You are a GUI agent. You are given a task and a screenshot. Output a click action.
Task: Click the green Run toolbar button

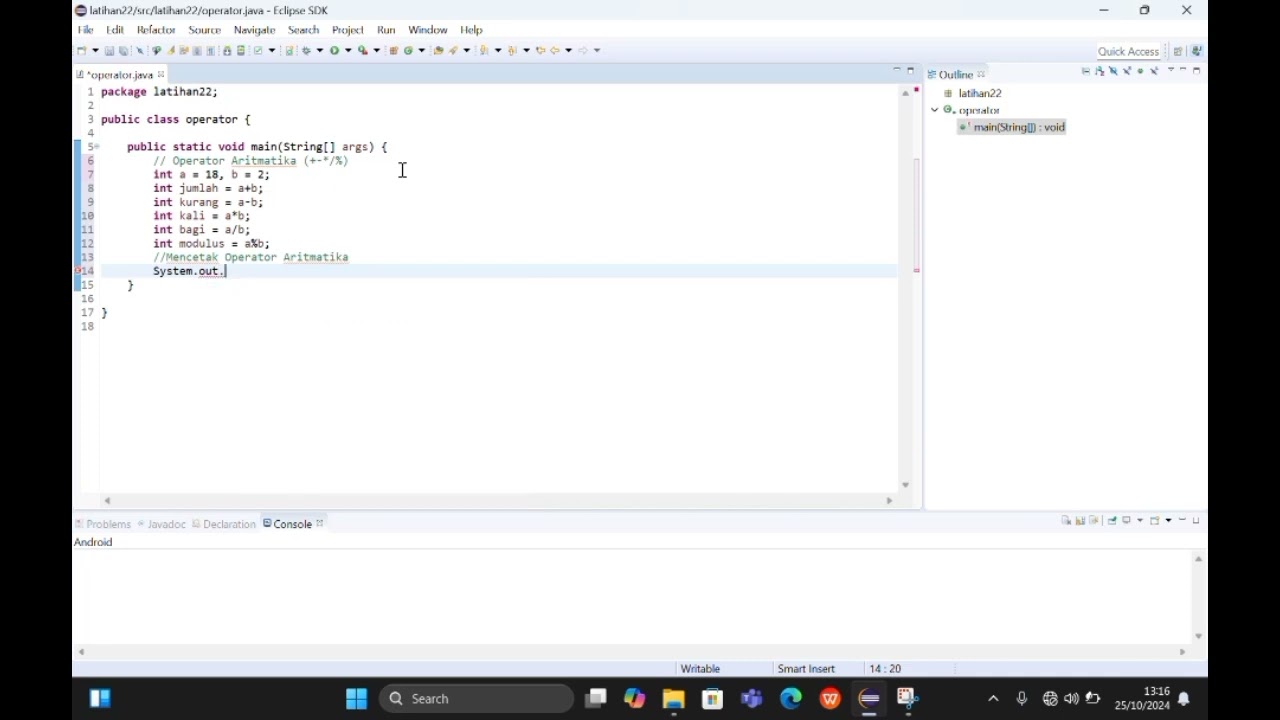click(334, 50)
